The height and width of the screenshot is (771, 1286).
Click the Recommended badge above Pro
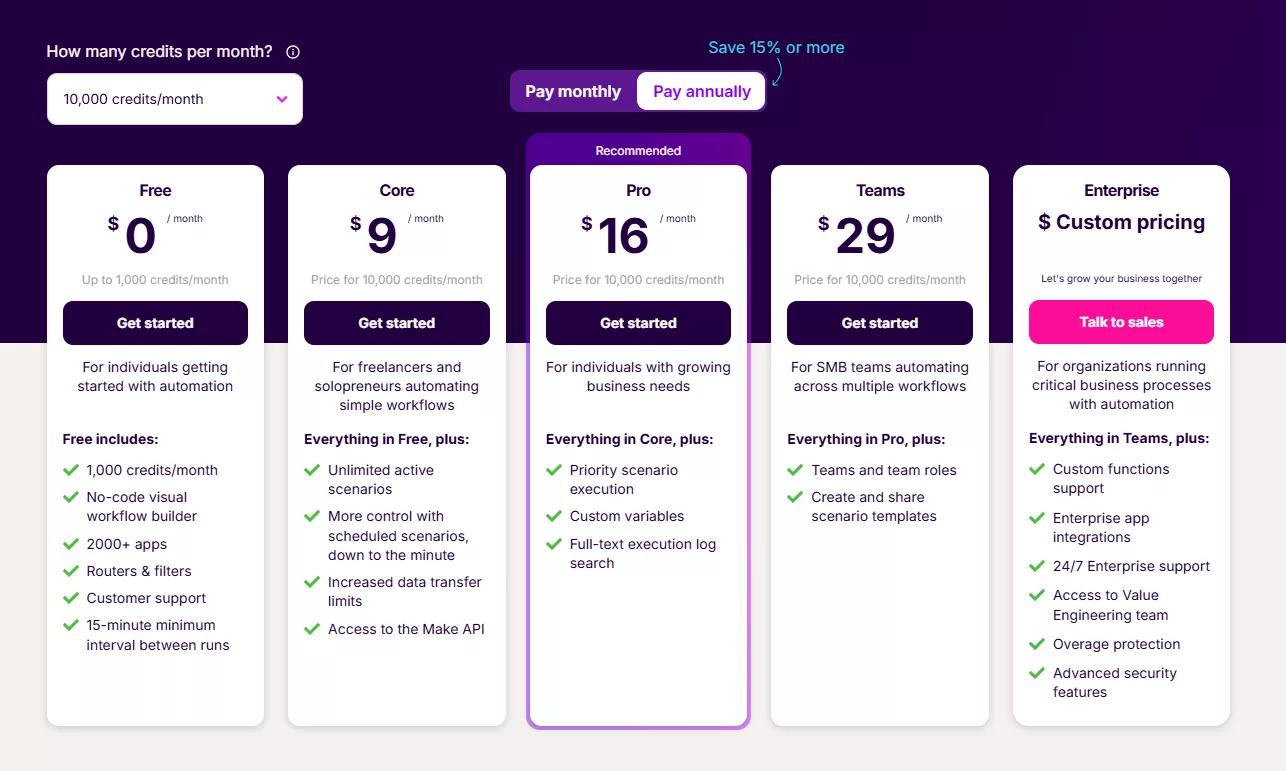pyautogui.click(x=638, y=151)
